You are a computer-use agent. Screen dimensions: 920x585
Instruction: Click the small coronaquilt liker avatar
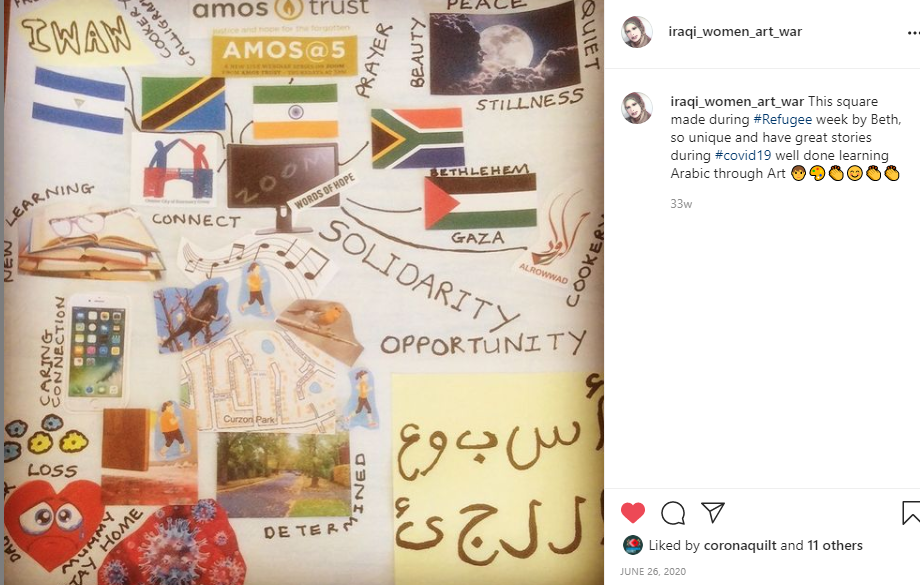tap(632, 546)
